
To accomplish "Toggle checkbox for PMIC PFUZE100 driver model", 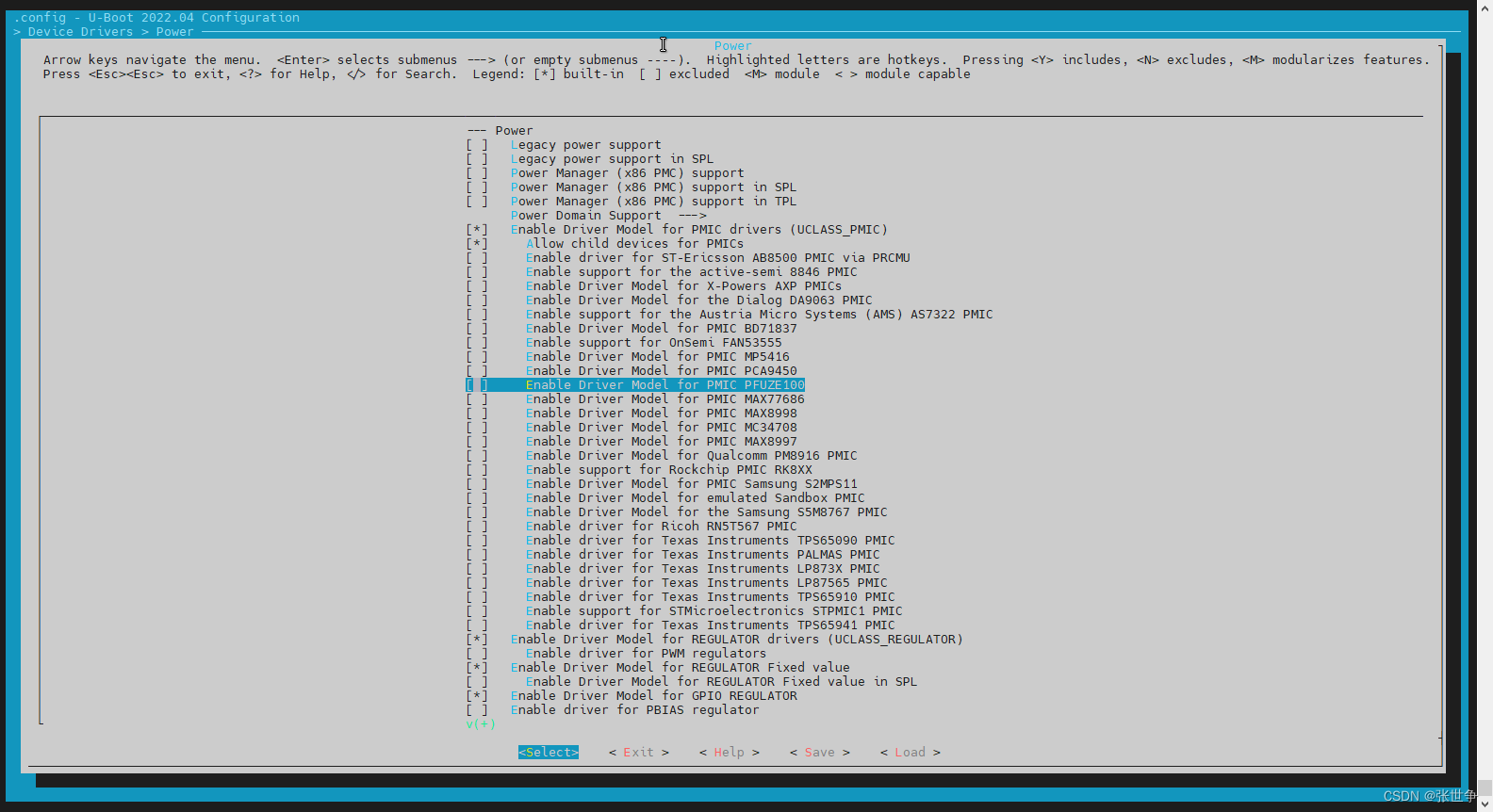I will 477,385.
